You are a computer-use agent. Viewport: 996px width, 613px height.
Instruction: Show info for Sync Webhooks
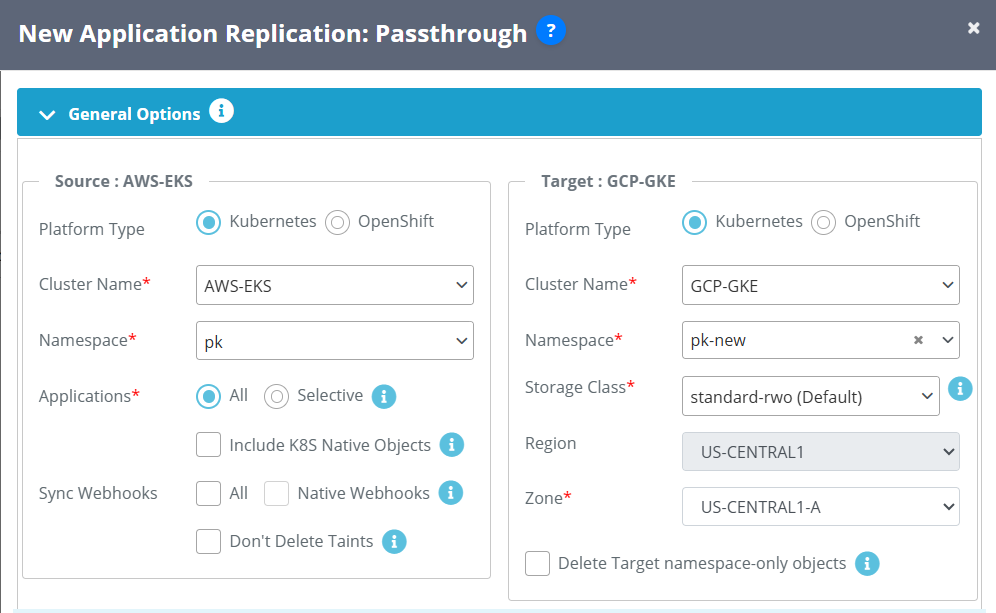pos(450,492)
